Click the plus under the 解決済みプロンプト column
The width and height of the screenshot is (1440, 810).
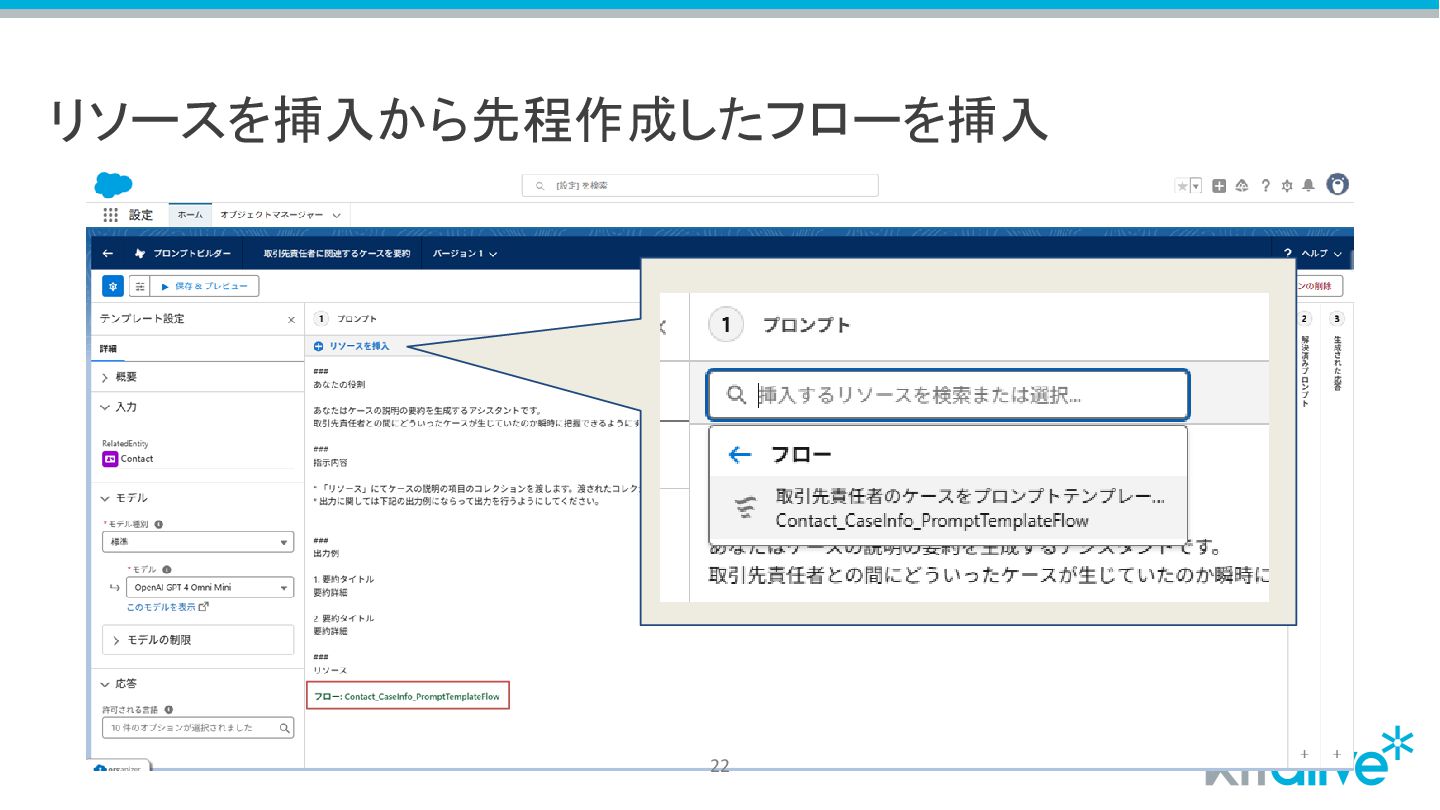pos(1304,753)
